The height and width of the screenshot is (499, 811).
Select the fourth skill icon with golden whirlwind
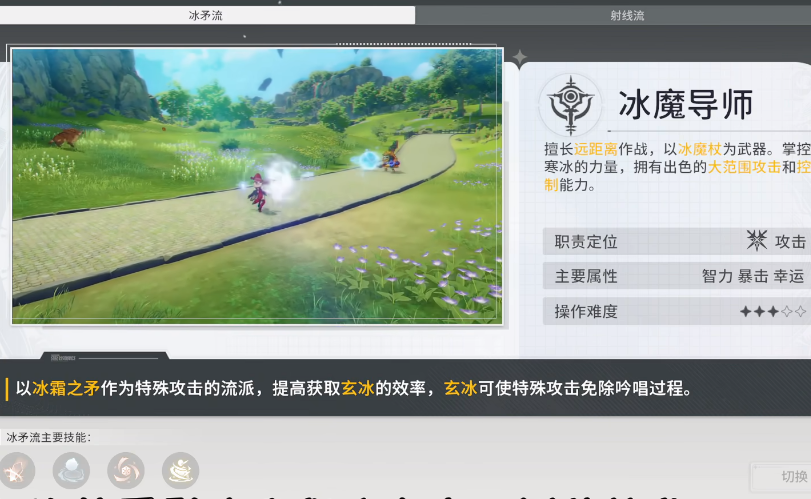coord(180,469)
